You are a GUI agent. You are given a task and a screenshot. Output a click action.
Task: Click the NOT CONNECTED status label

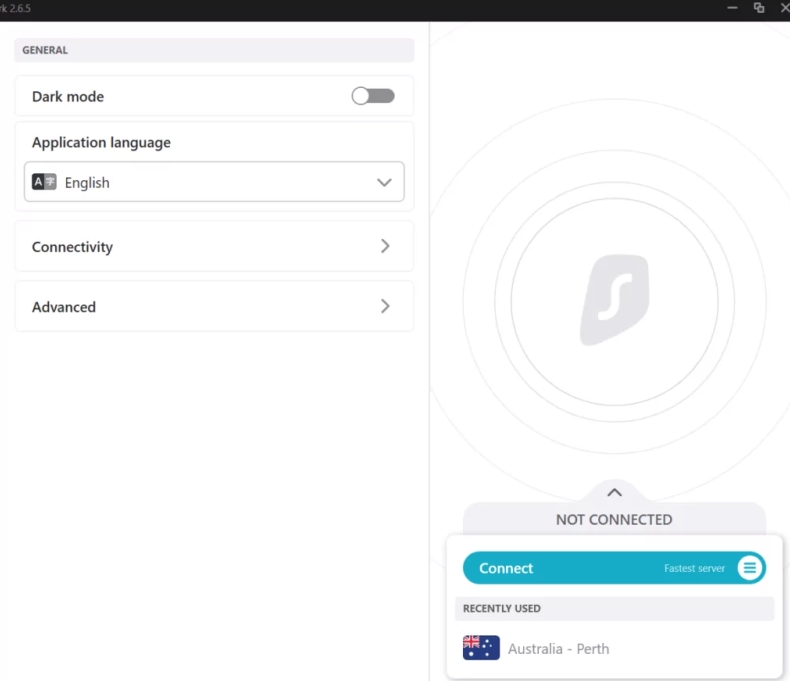coord(614,519)
